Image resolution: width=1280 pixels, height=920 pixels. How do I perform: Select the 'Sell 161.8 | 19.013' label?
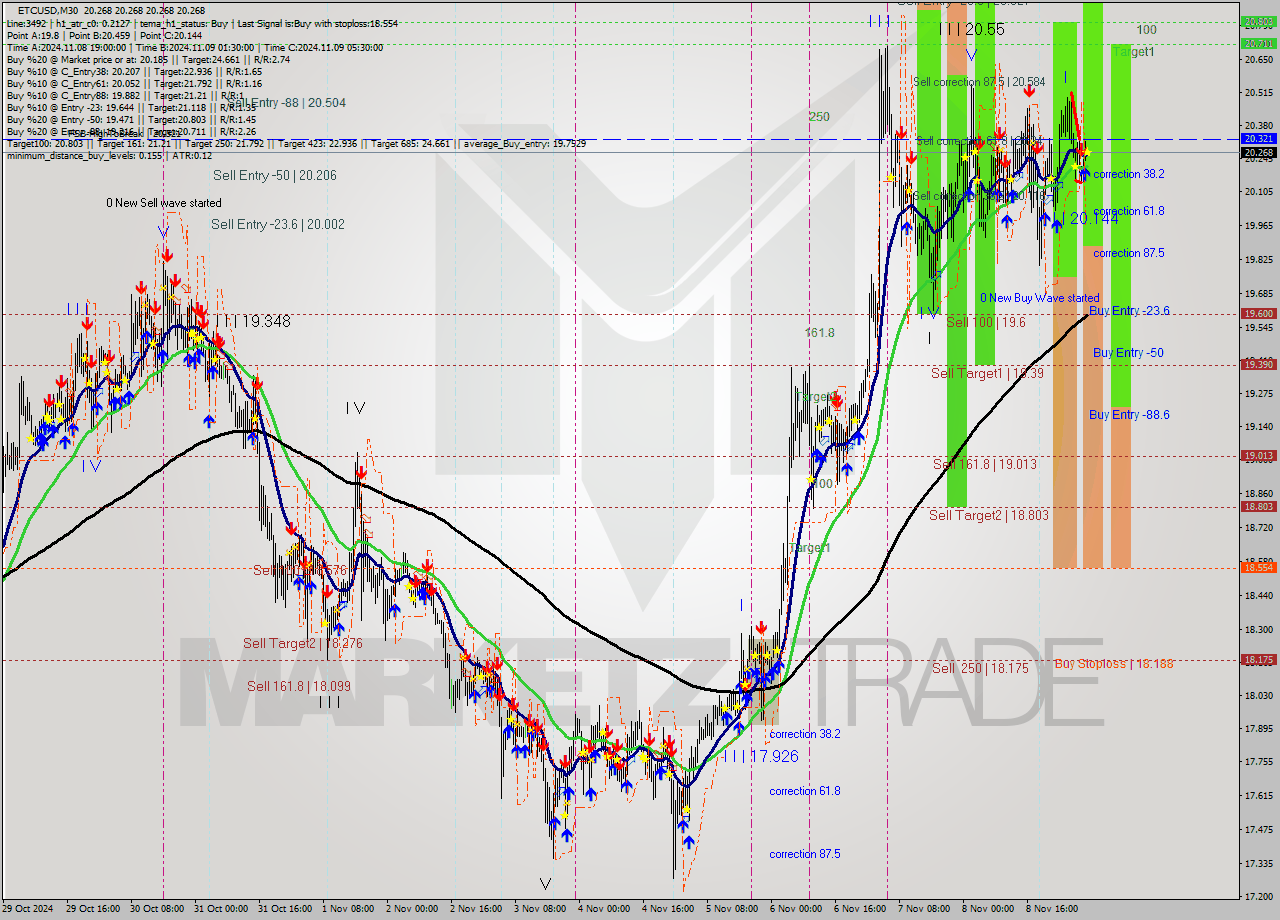pos(984,464)
